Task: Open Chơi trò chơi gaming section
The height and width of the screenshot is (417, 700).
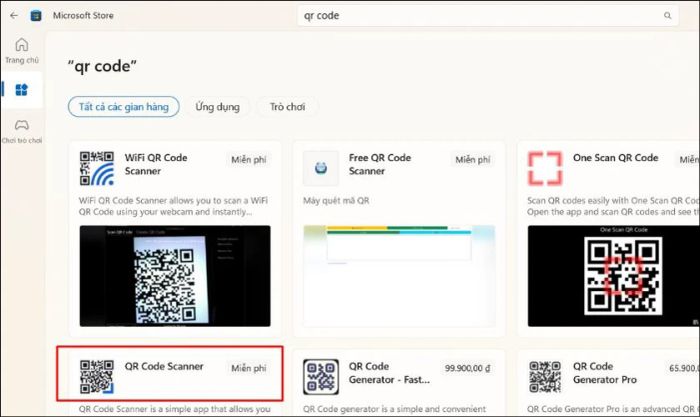Action: (x=21, y=129)
